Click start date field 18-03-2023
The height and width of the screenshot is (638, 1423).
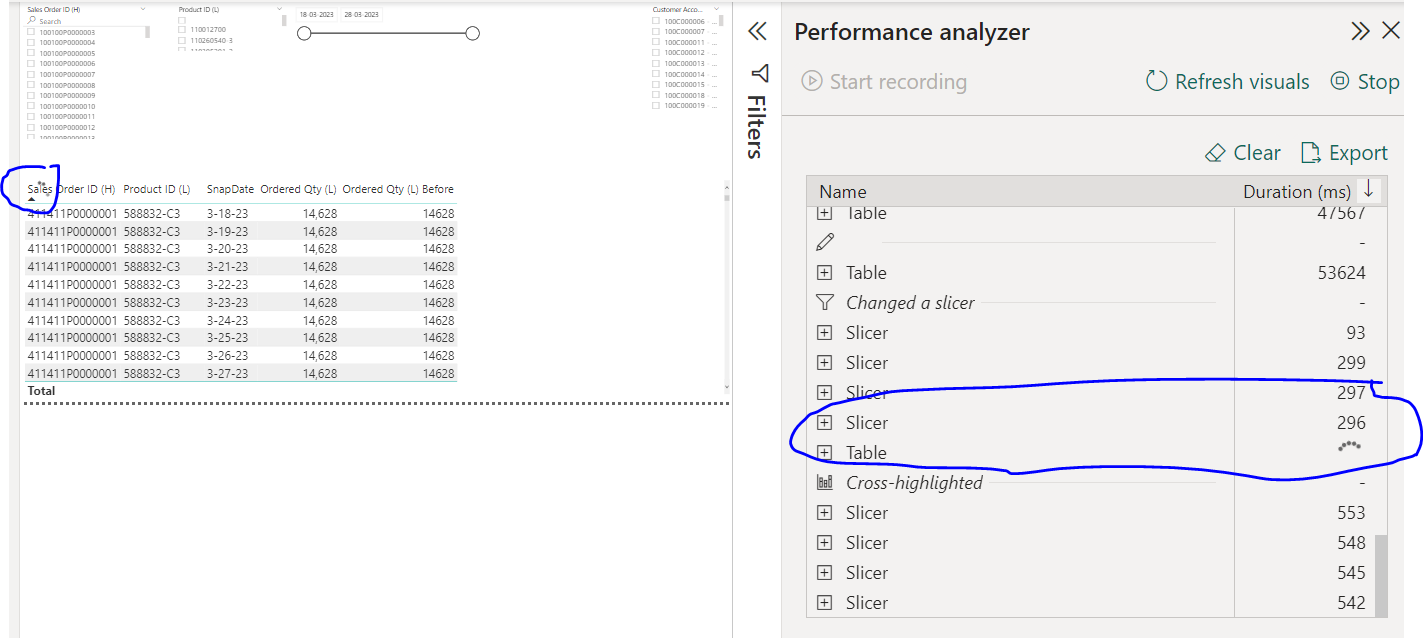[x=316, y=15]
